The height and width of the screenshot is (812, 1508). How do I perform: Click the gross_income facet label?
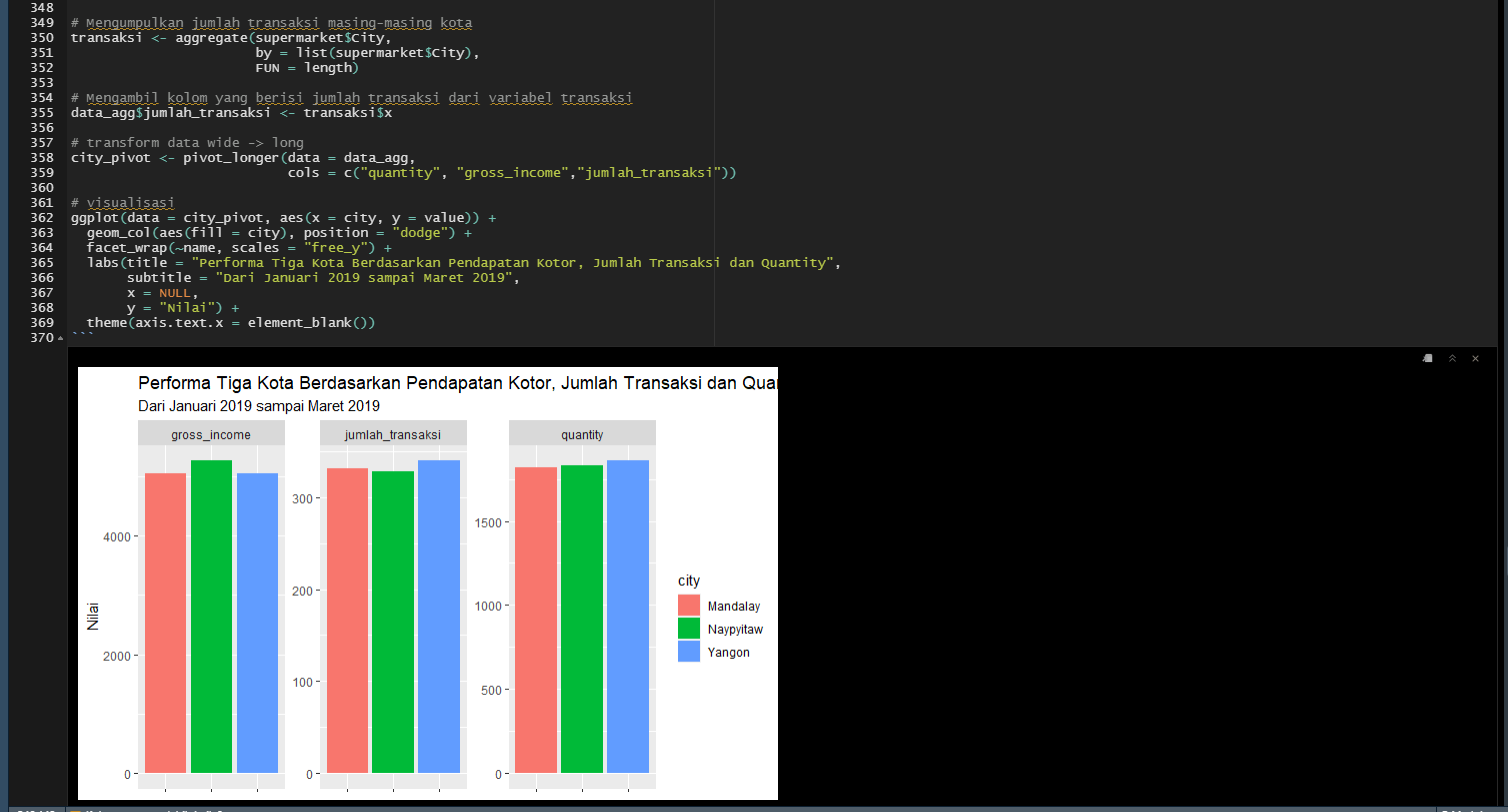(211, 433)
